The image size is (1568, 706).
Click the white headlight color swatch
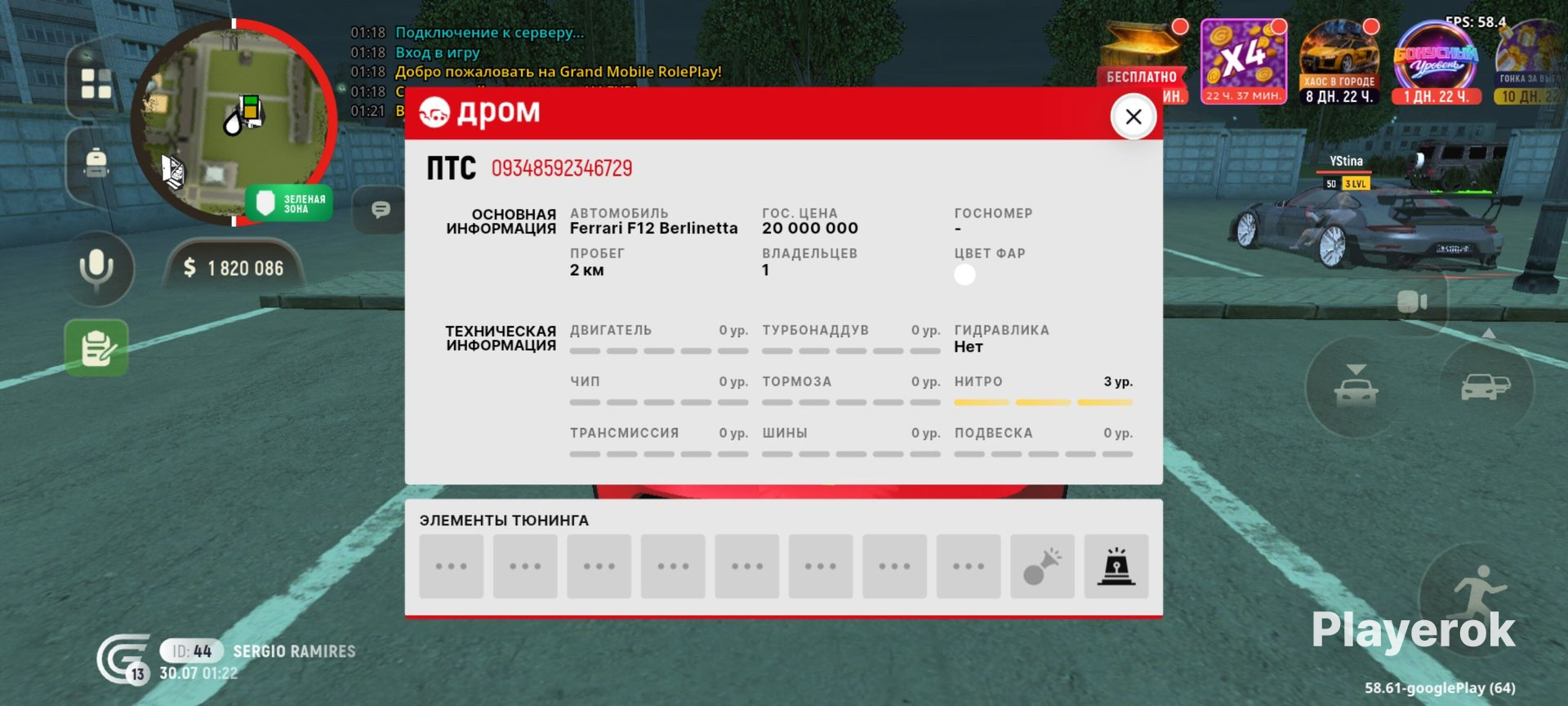click(964, 275)
